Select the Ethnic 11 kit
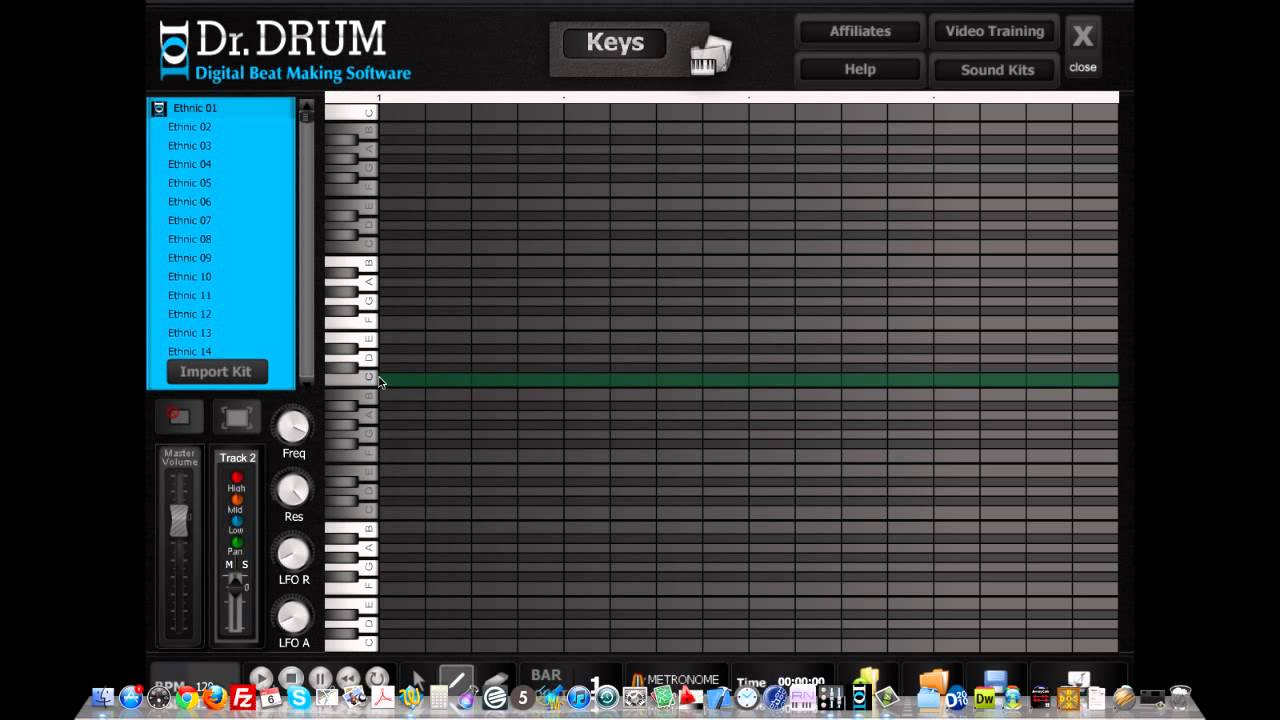This screenshot has width=1280, height=720. (189, 295)
